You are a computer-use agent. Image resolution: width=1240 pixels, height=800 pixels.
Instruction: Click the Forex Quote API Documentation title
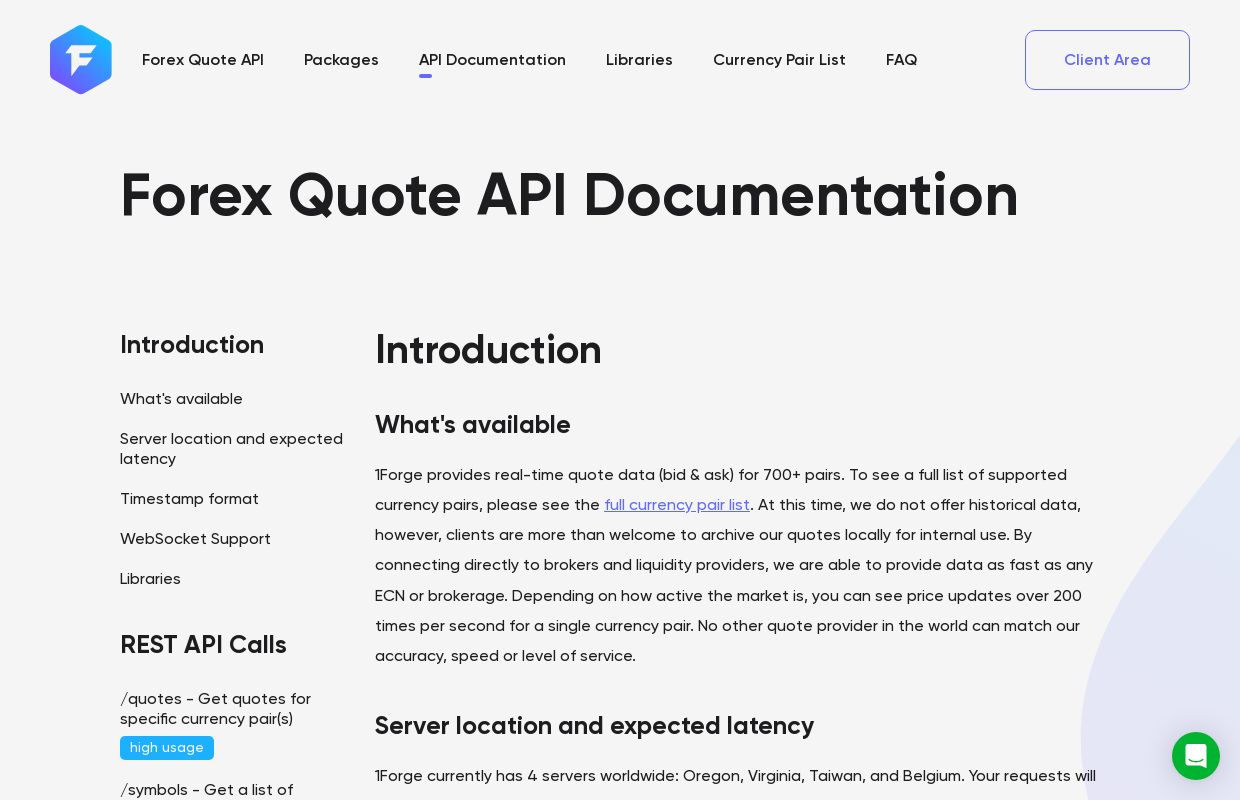tap(569, 195)
